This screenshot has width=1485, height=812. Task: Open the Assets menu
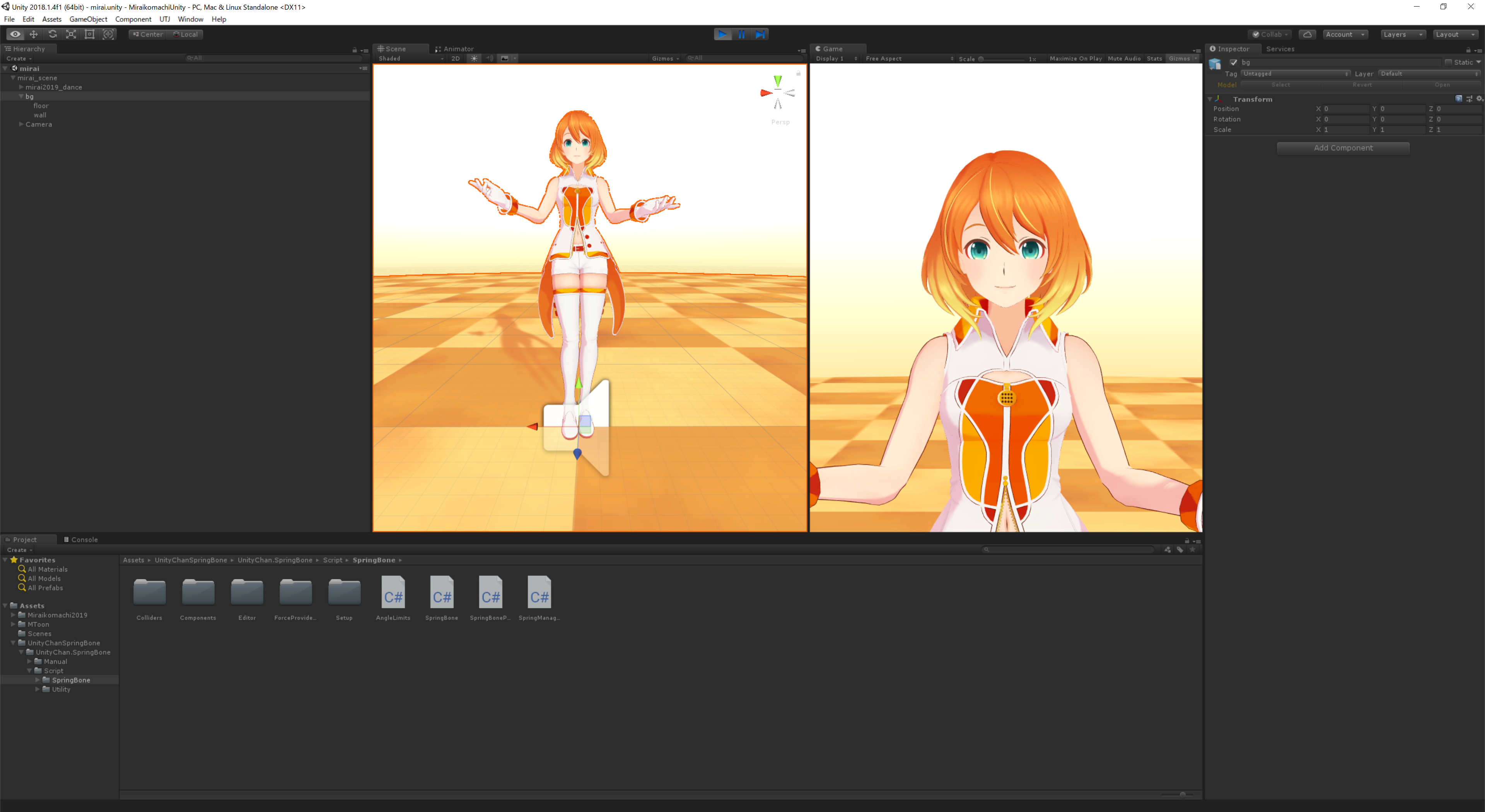point(51,19)
